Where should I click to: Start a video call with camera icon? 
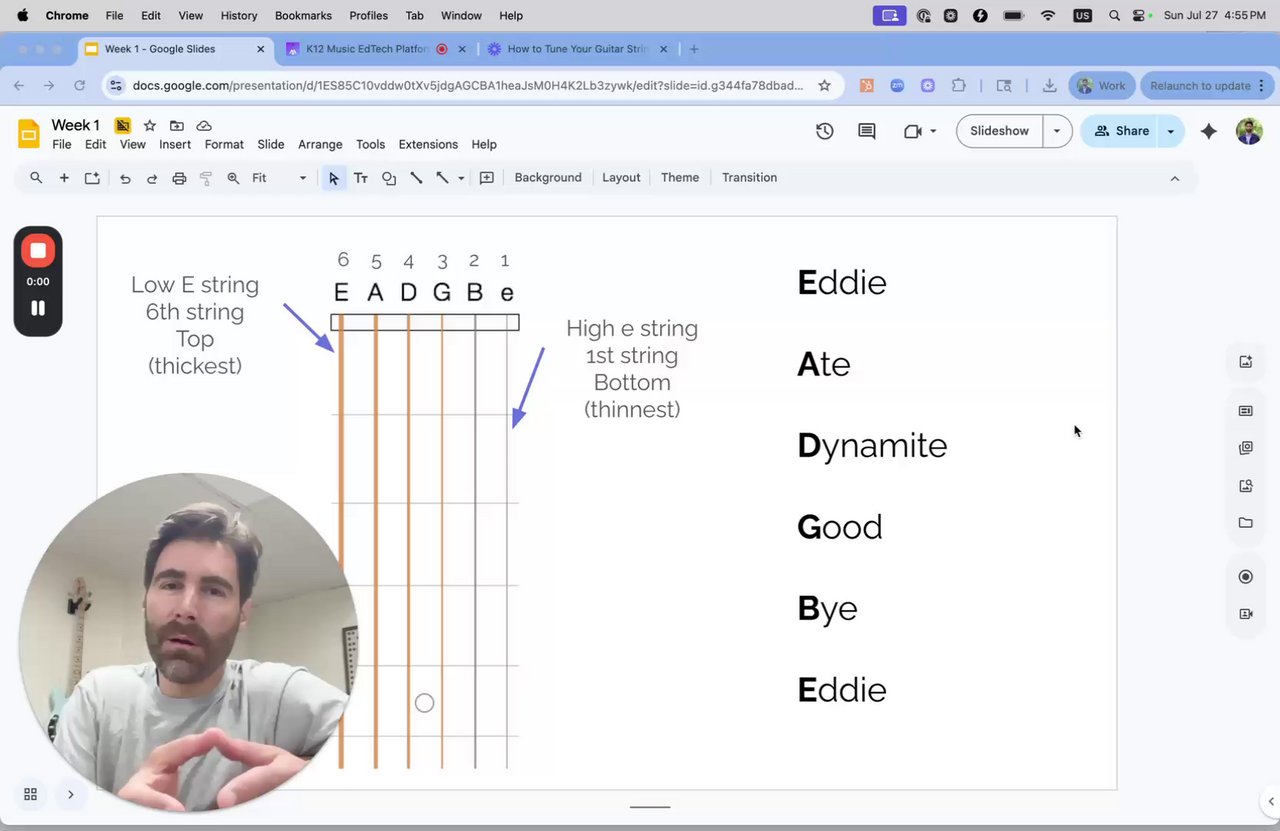912,131
